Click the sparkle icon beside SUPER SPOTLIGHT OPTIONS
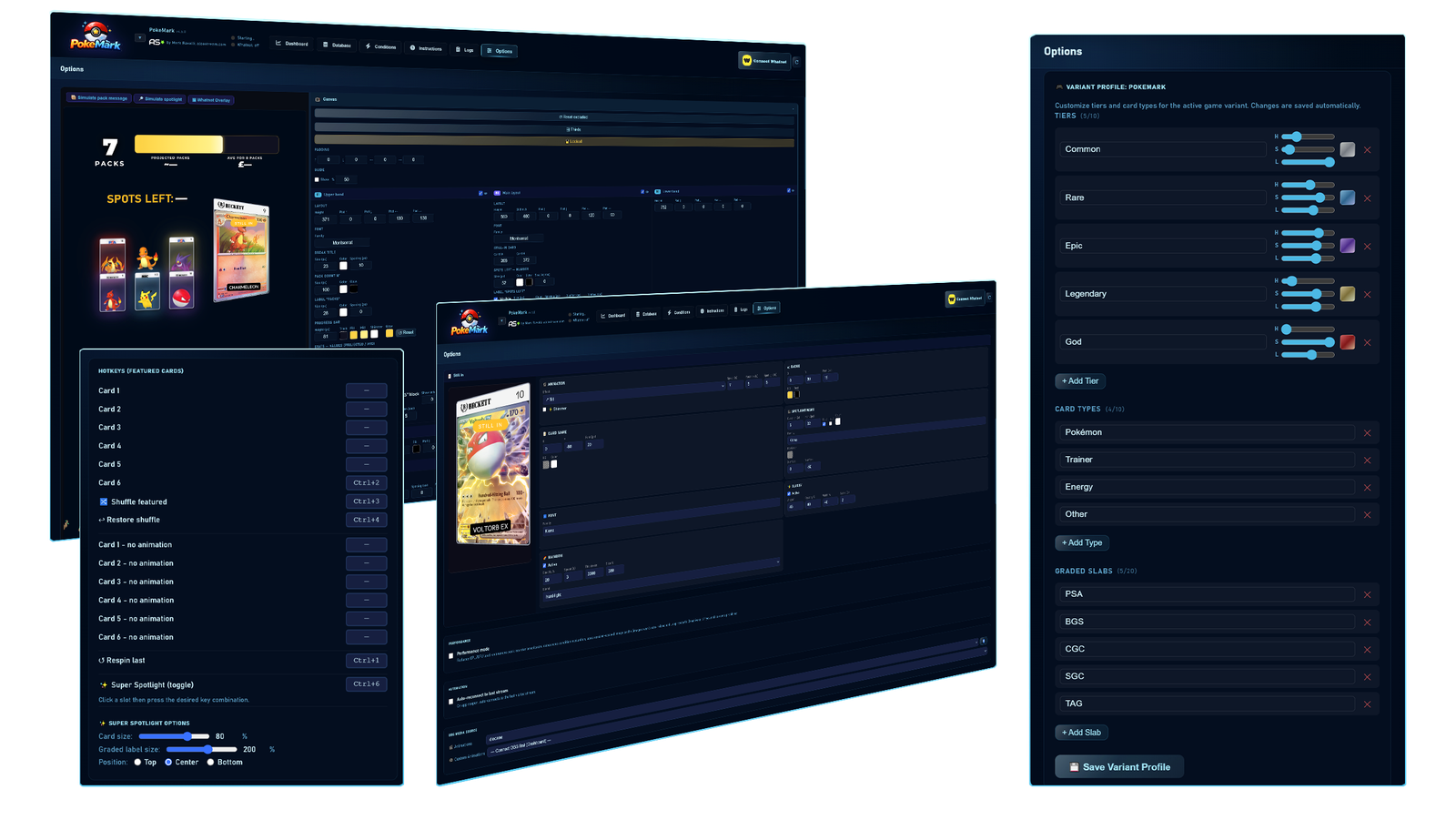The height and width of the screenshot is (820, 1456). point(103,724)
